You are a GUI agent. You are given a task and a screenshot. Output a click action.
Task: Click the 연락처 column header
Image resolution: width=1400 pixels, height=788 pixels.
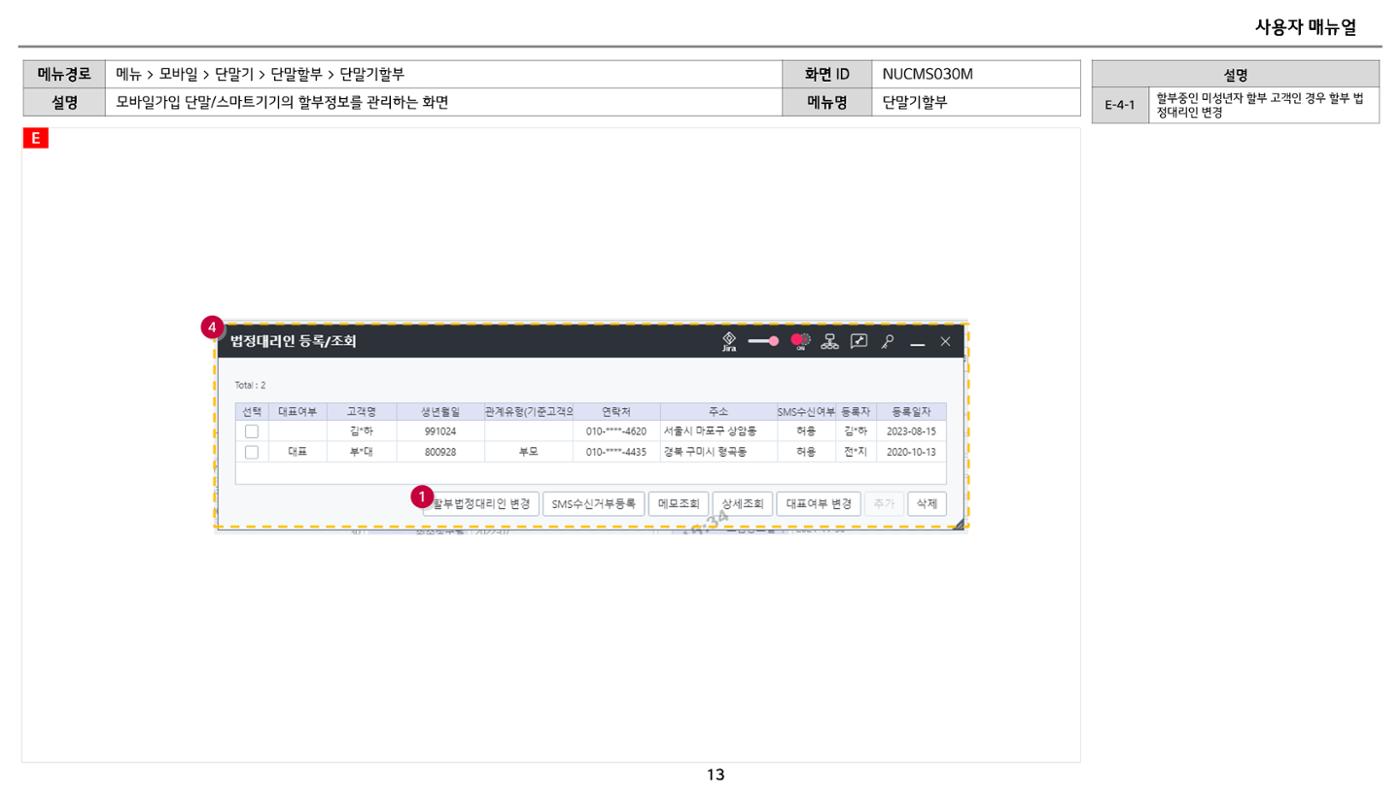pos(617,412)
